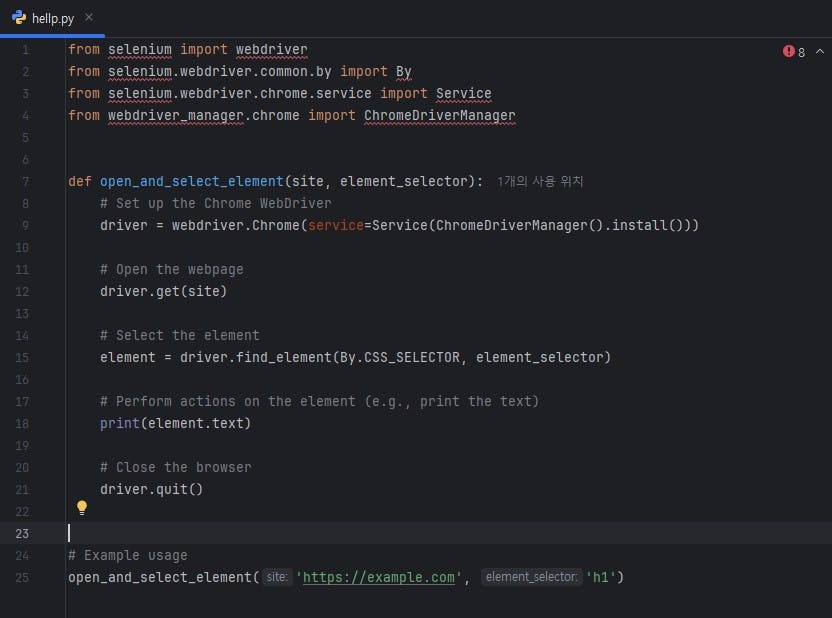Image resolution: width=832 pixels, height=618 pixels.
Task: Click the yellow lightbulb quick-fix icon
Action: [x=82, y=508]
